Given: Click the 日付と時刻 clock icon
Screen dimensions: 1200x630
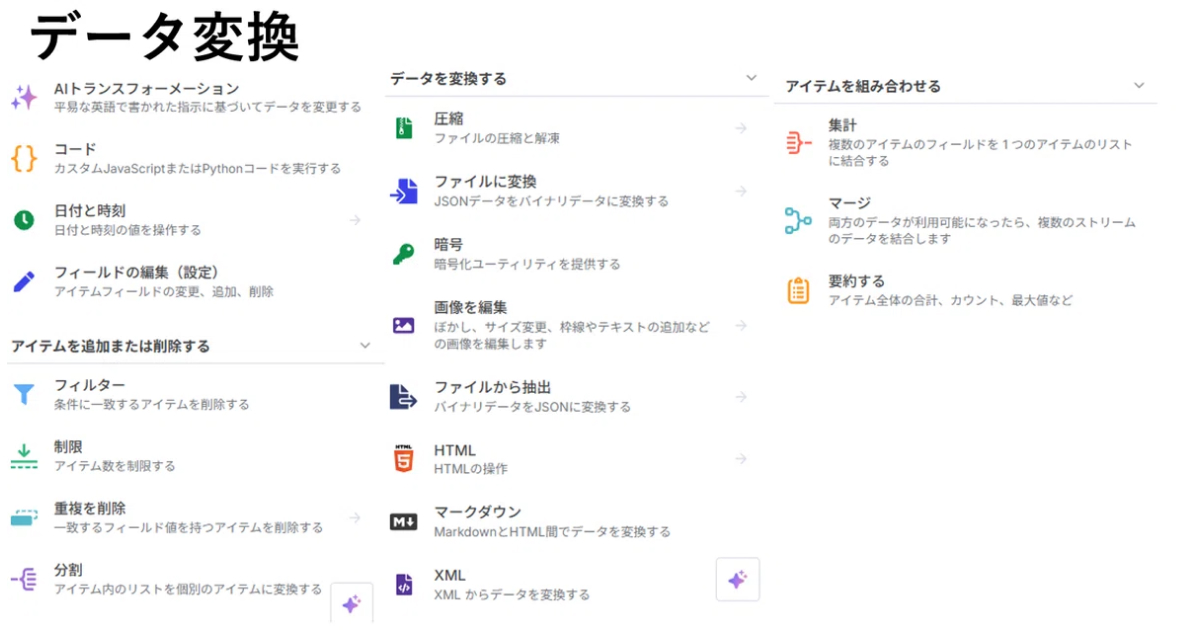Looking at the screenshot, I should [x=24, y=220].
